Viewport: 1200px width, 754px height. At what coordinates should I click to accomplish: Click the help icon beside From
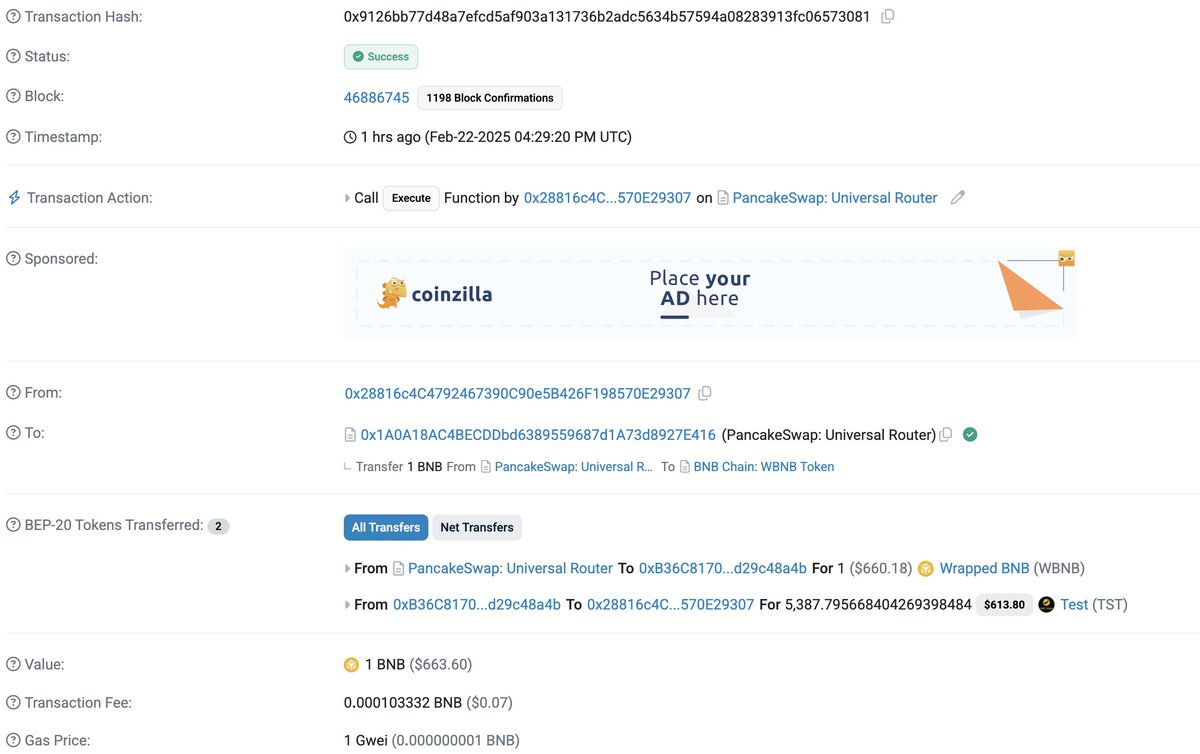point(13,393)
